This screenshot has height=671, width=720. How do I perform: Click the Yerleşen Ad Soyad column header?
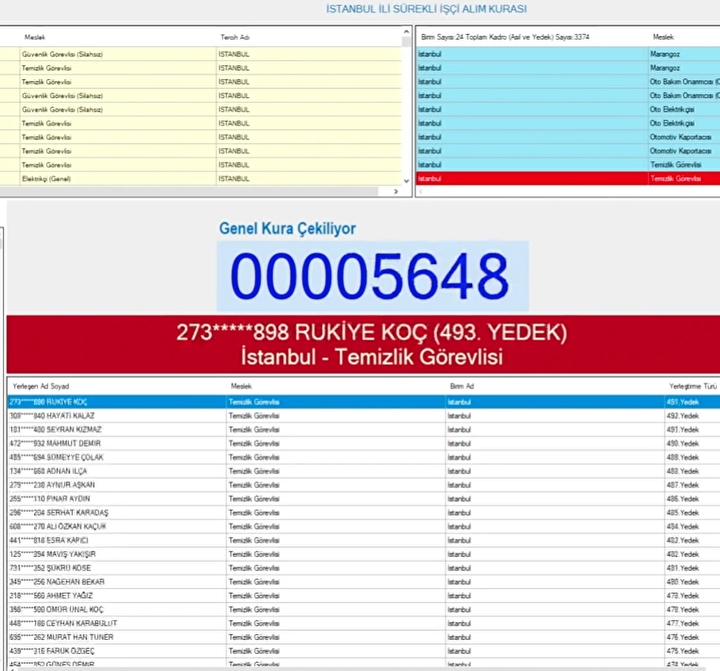(x=41, y=386)
